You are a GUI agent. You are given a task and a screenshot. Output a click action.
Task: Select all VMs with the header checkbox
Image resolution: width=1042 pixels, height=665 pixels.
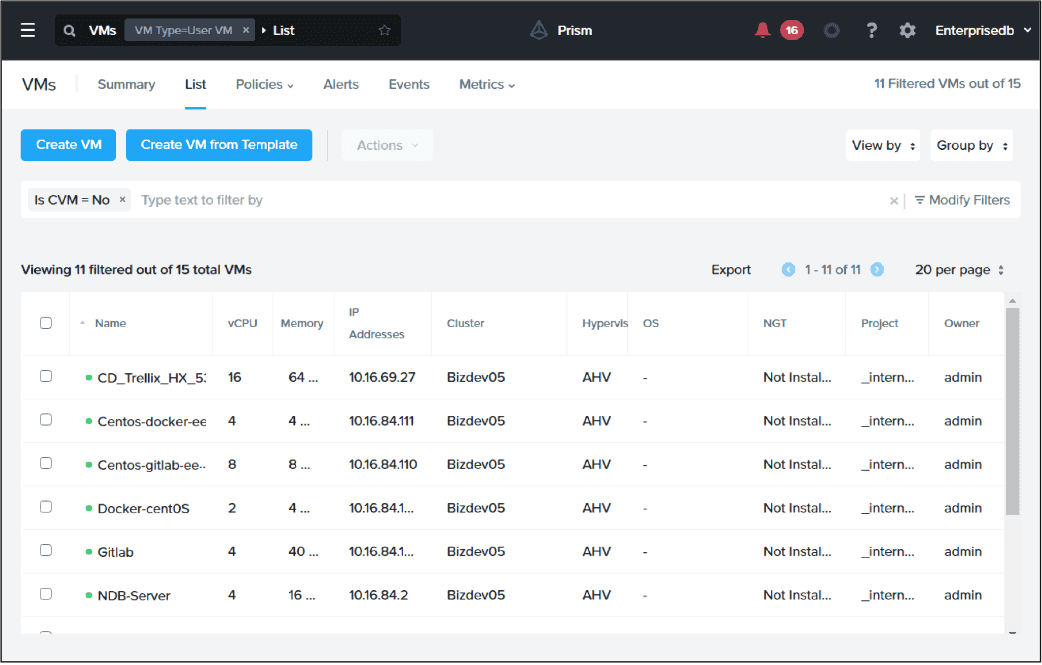[x=45, y=322]
